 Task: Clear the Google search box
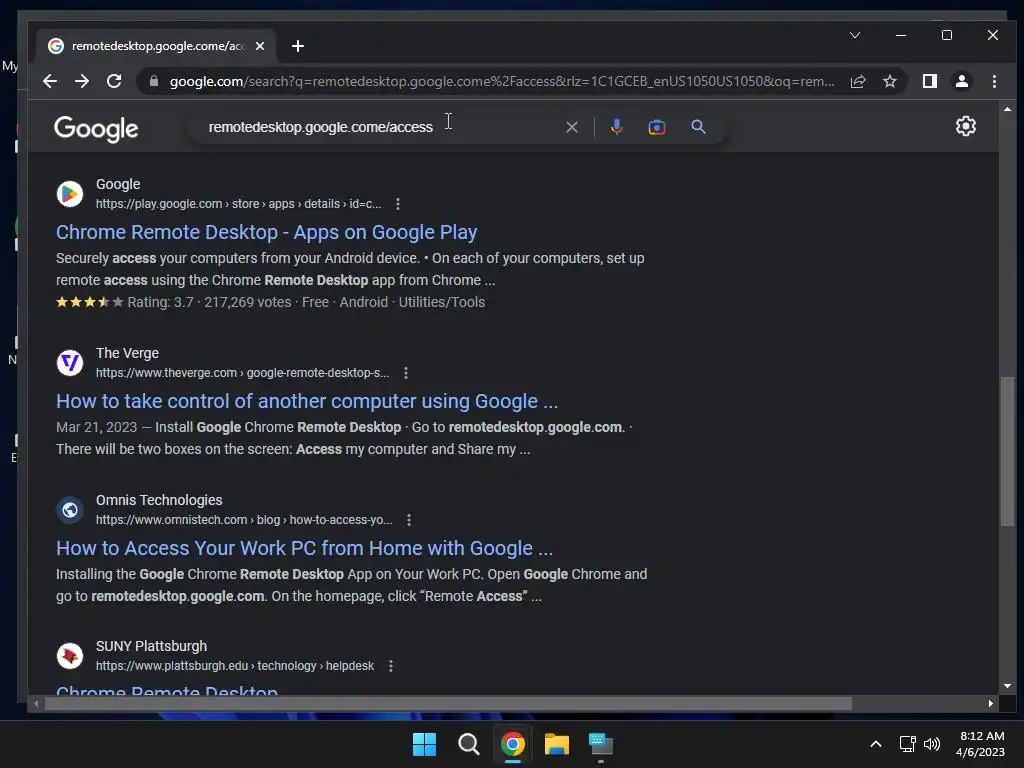click(571, 127)
